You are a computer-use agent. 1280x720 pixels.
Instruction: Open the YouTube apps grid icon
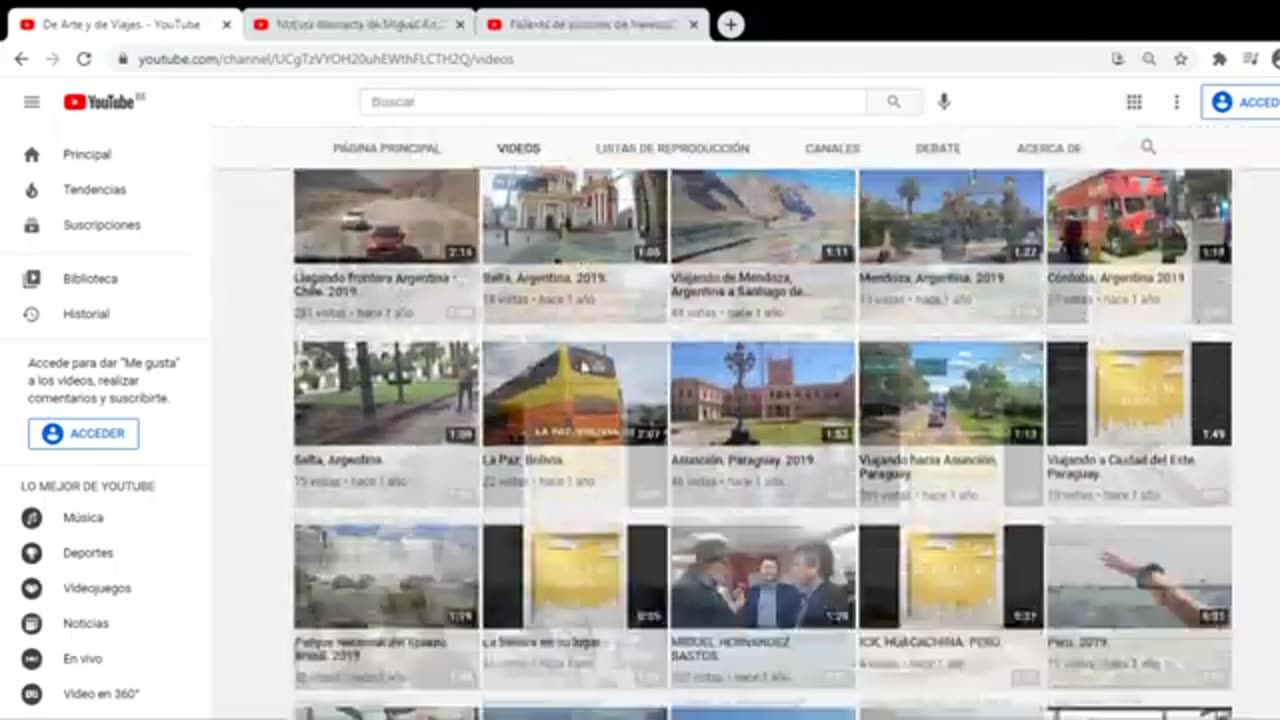(1134, 102)
